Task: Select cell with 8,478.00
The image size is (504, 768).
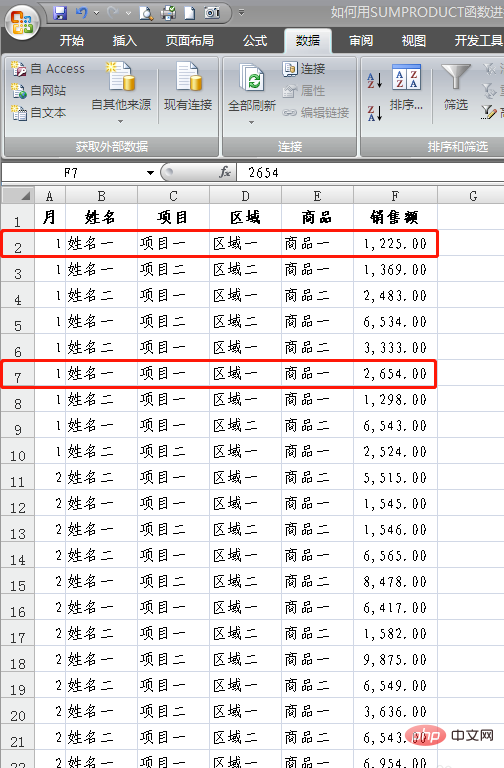Action: (x=395, y=581)
